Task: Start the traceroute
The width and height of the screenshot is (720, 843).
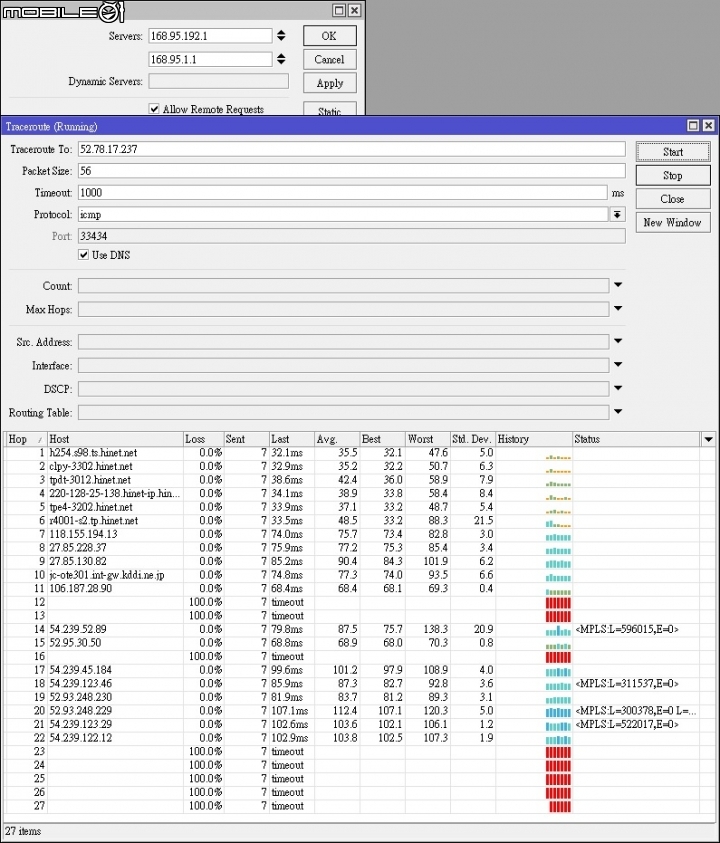Action: click(x=673, y=152)
